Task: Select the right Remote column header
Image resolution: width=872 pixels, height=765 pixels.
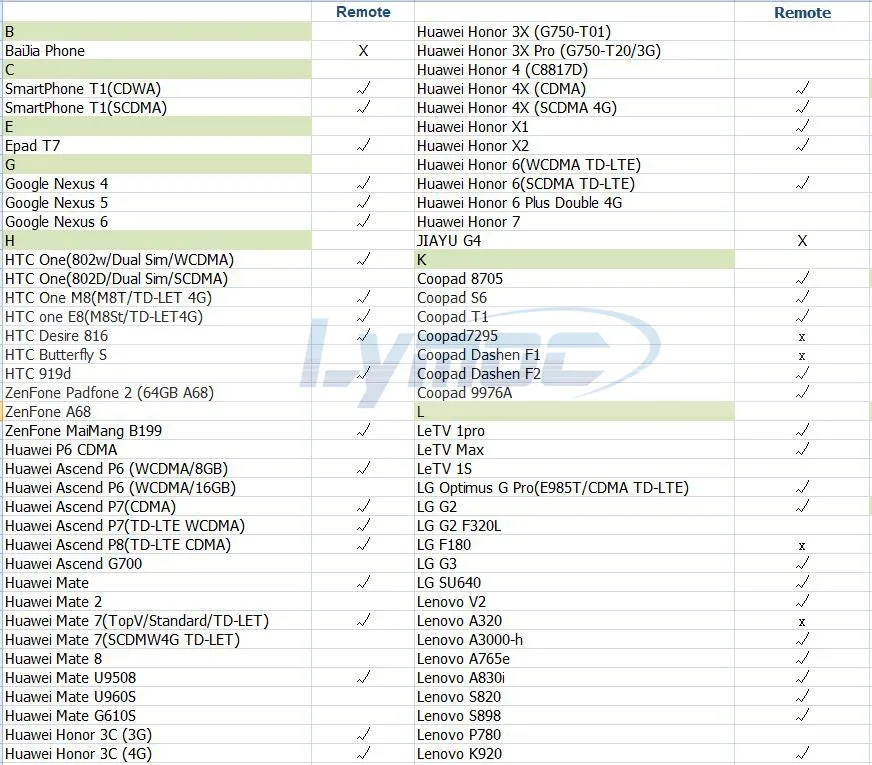Action: [x=802, y=12]
